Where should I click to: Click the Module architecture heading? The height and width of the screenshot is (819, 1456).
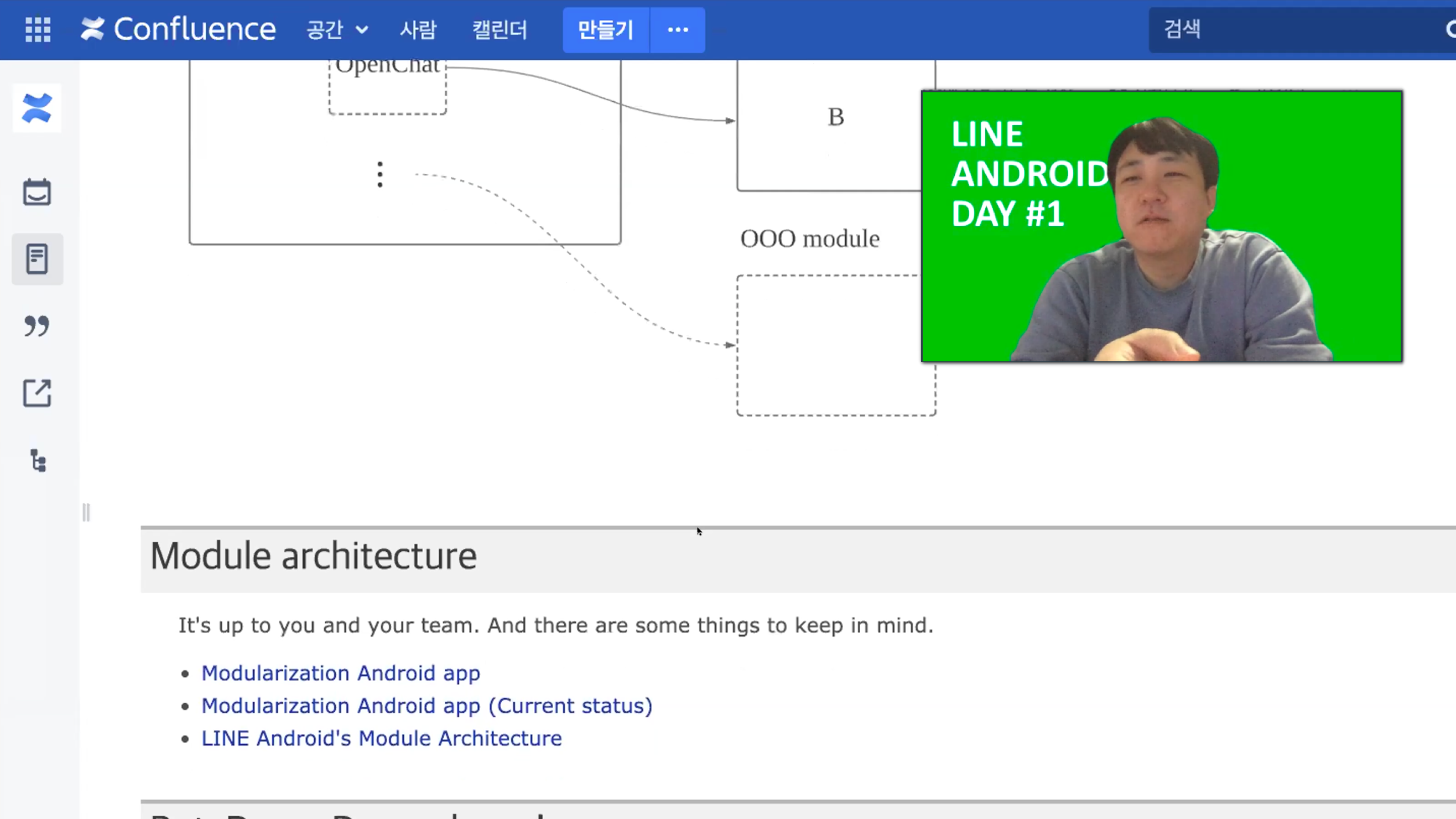coord(314,556)
